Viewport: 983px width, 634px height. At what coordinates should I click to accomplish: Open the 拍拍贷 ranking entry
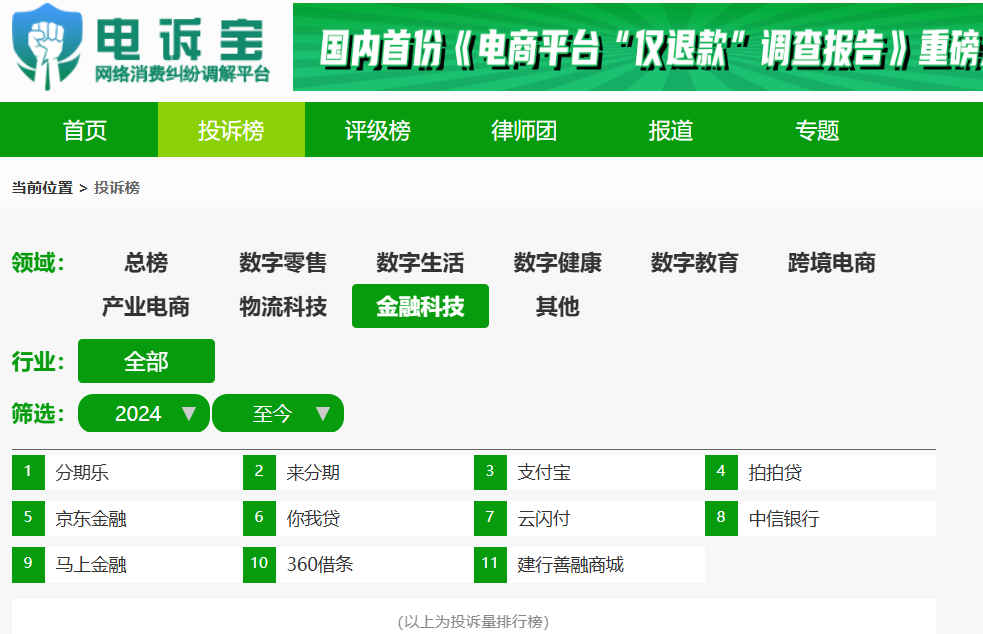[821, 472]
